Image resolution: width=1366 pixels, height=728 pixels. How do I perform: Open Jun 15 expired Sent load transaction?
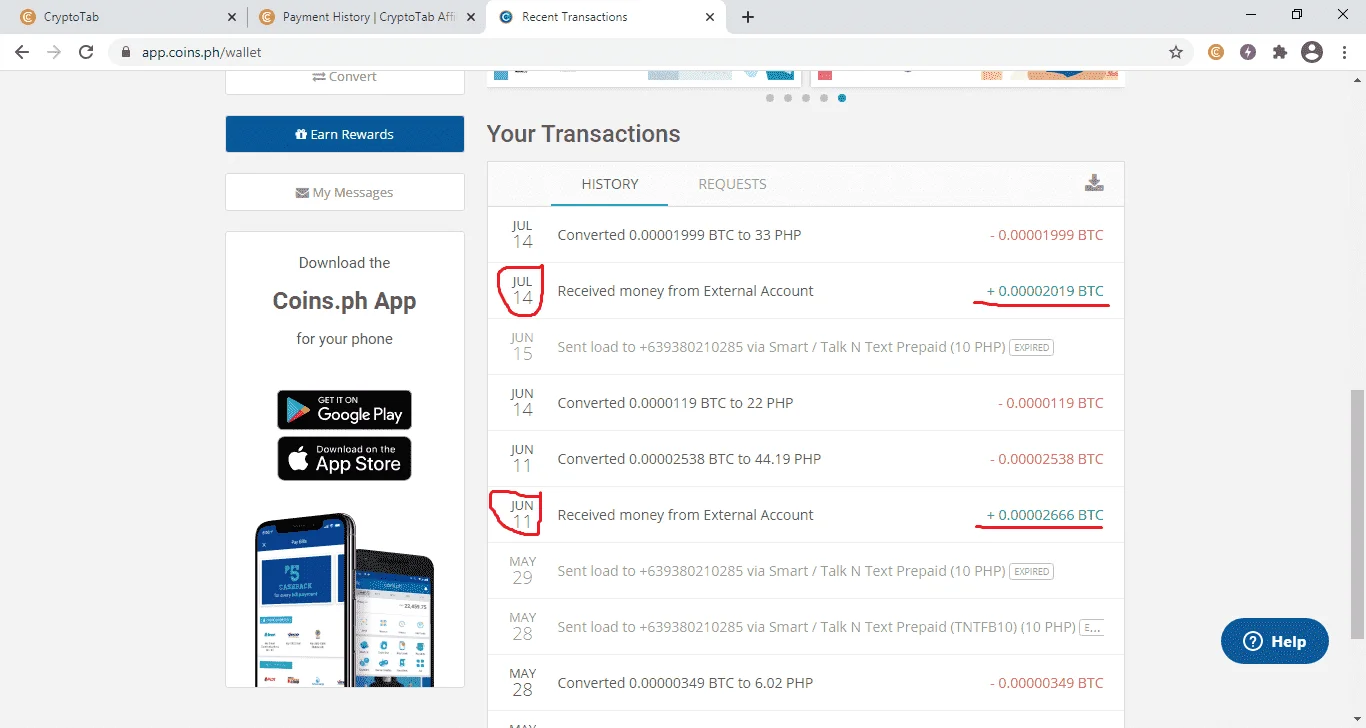(806, 347)
